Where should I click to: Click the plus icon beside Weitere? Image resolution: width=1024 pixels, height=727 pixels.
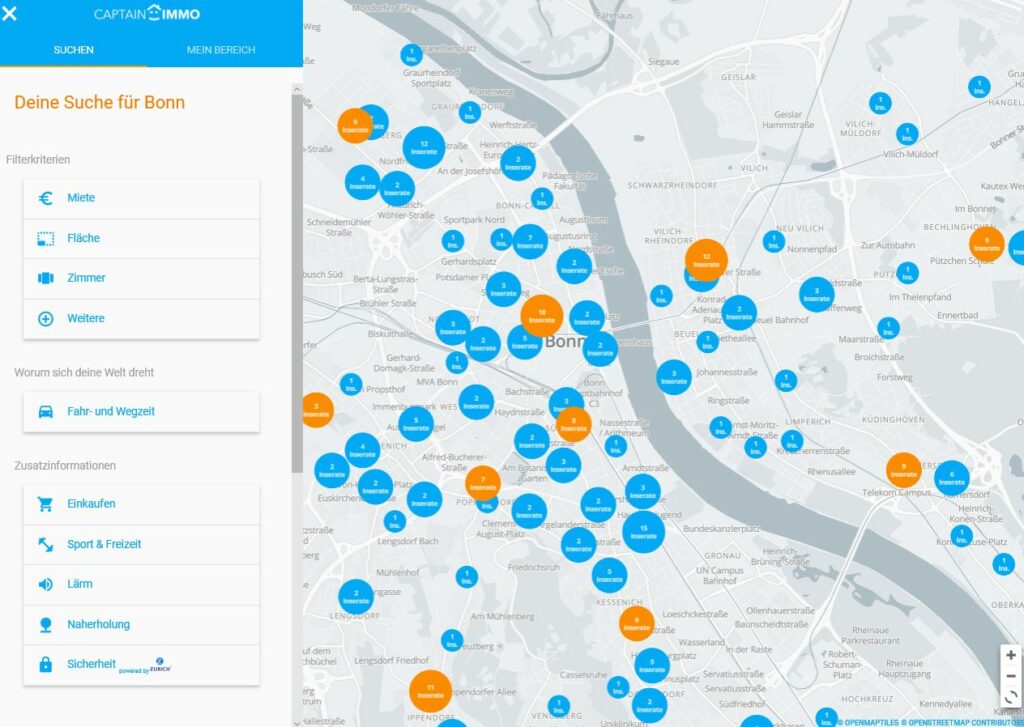click(45, 319)
